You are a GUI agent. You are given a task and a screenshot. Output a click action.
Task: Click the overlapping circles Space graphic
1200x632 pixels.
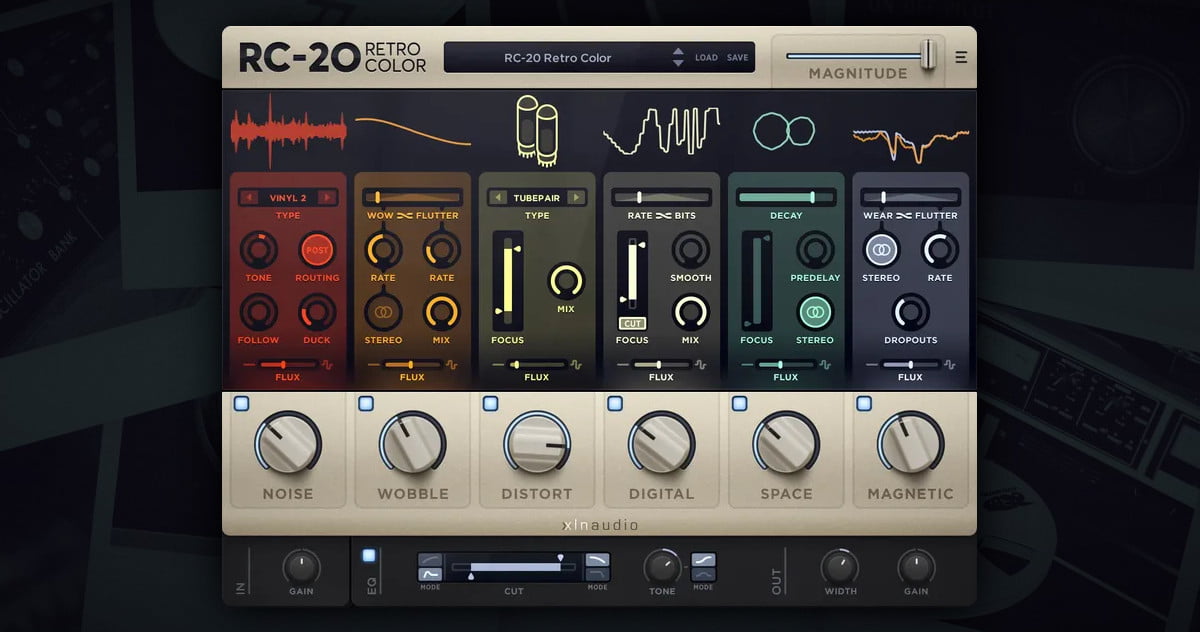tap(785, 130)
